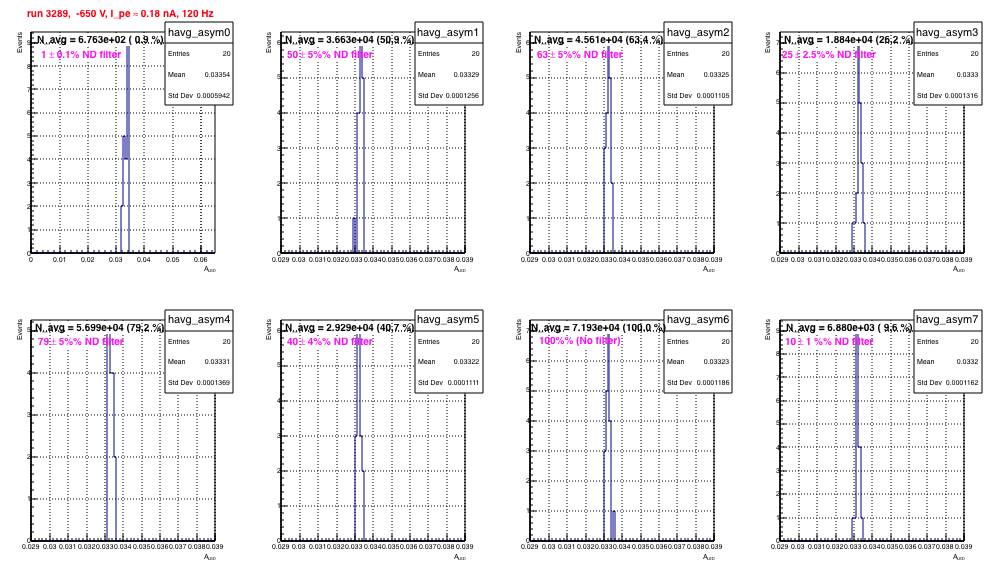The width and height of the screenshot is (998, 575).
Task: Click the N_avg = 6.880e+03 label
Action: 848,328
